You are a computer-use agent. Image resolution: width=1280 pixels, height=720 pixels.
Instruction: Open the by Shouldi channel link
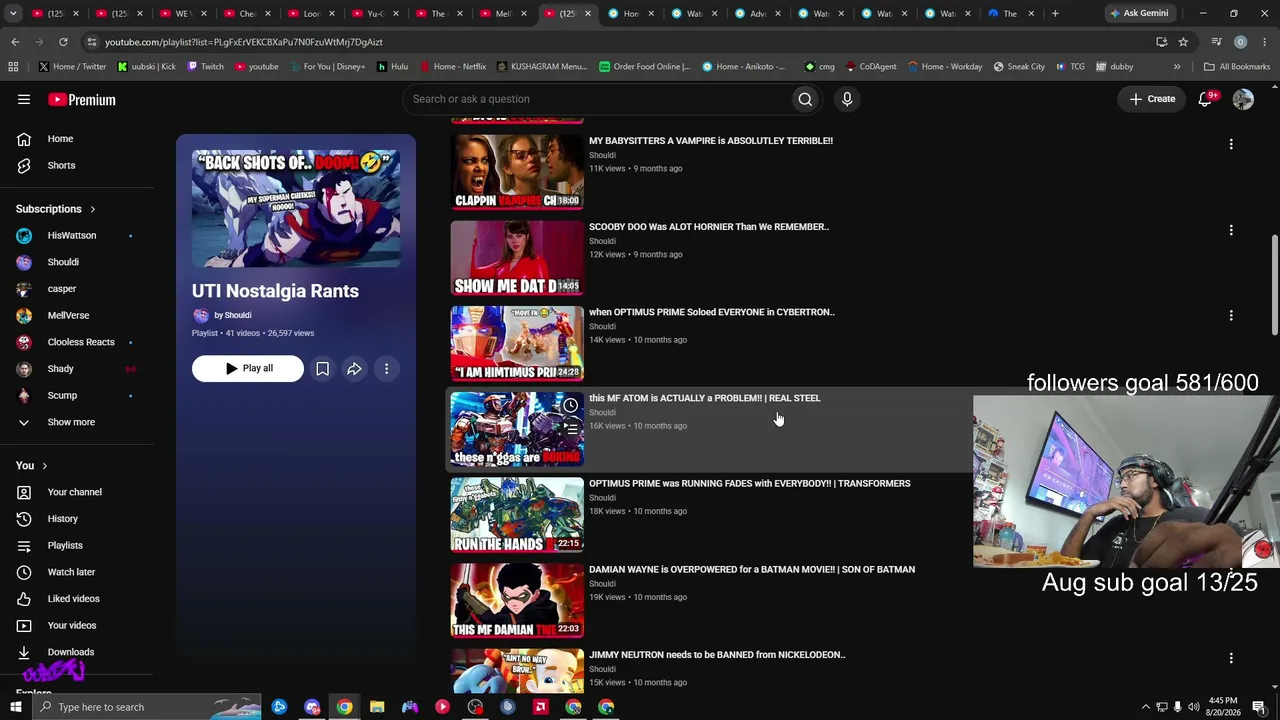point(232,315)
